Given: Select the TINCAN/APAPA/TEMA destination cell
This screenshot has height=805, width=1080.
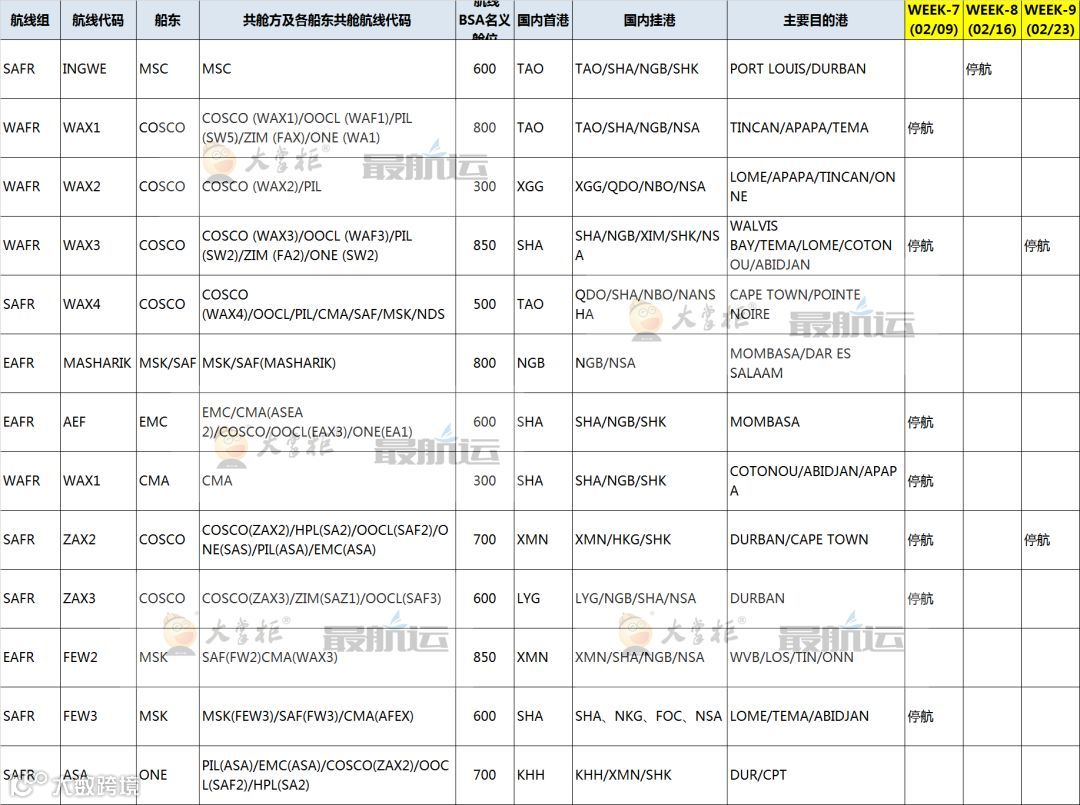Looking at the screenshot, I should 816,127.
